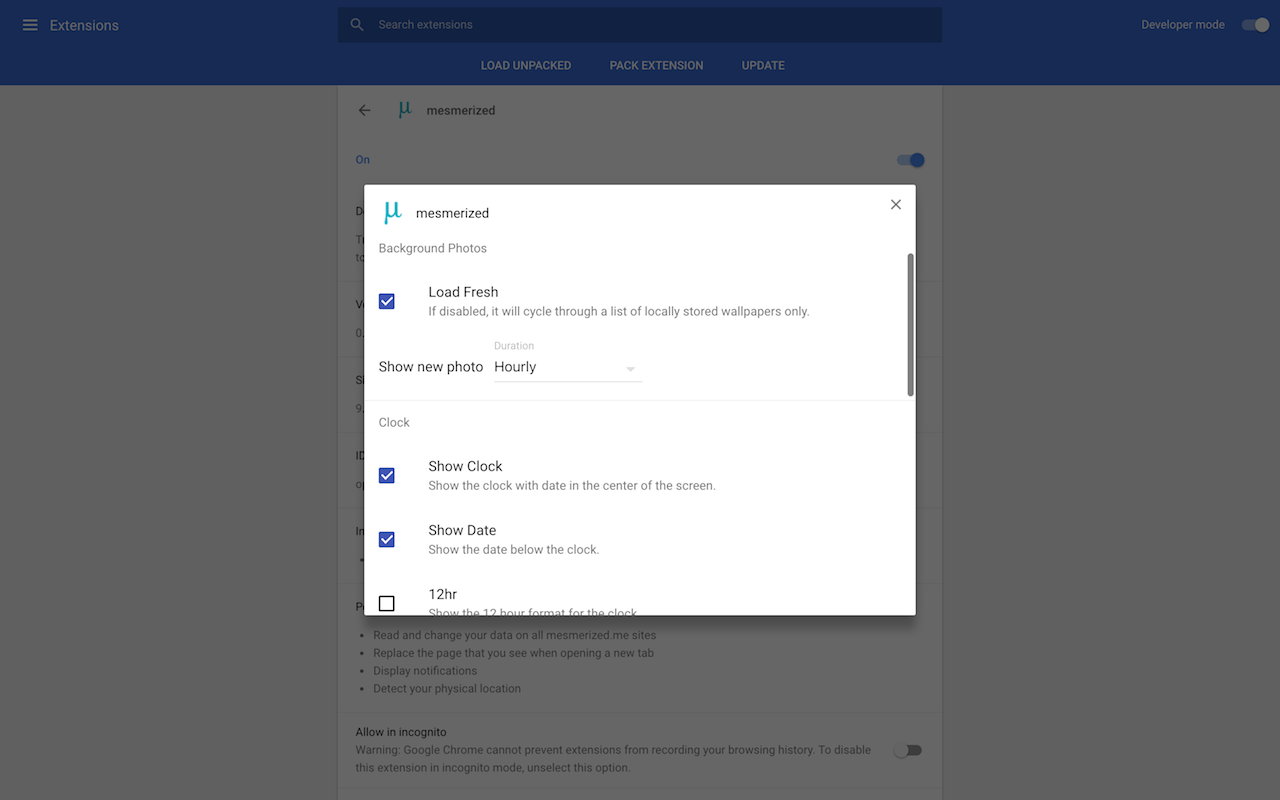Click the Pack Extension button

click(657, 65)
